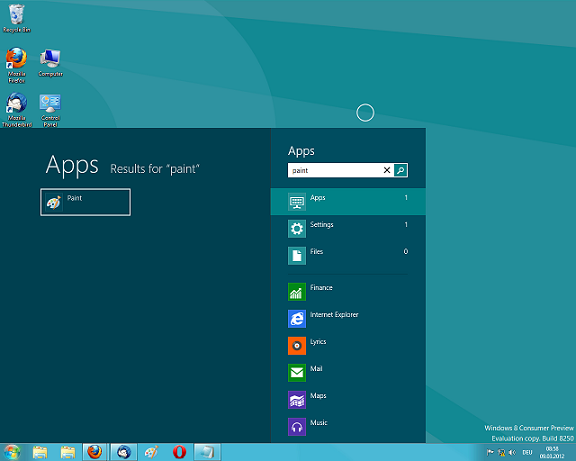
Task: Click the Files document icon
Action: (x=297, y=256)
